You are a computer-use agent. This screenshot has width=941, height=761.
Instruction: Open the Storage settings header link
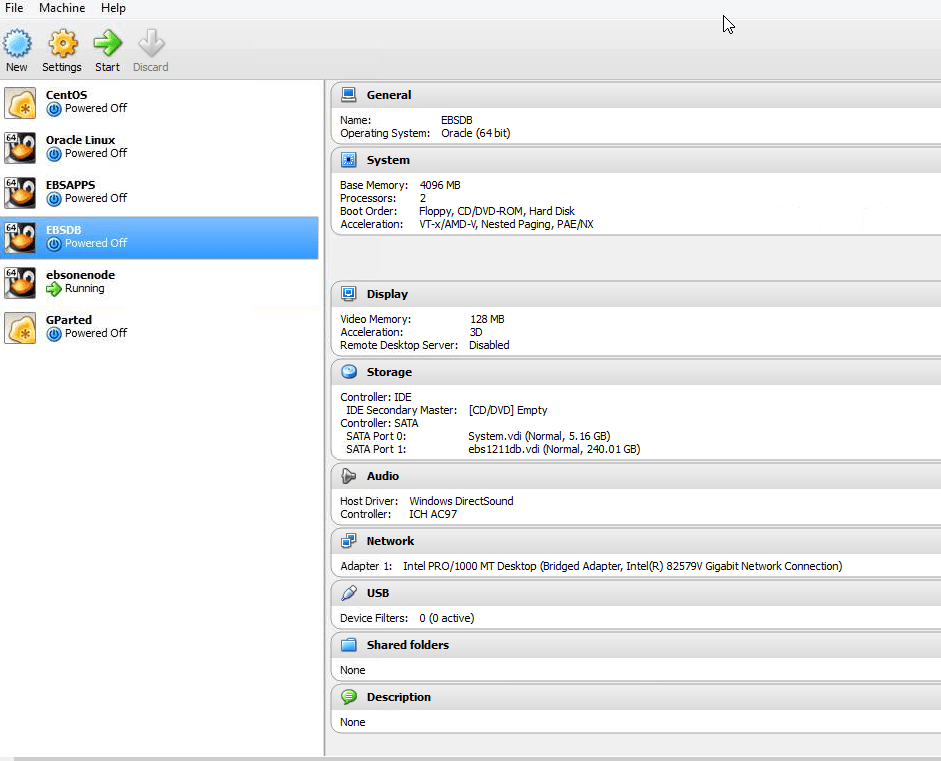pos(389,372)
